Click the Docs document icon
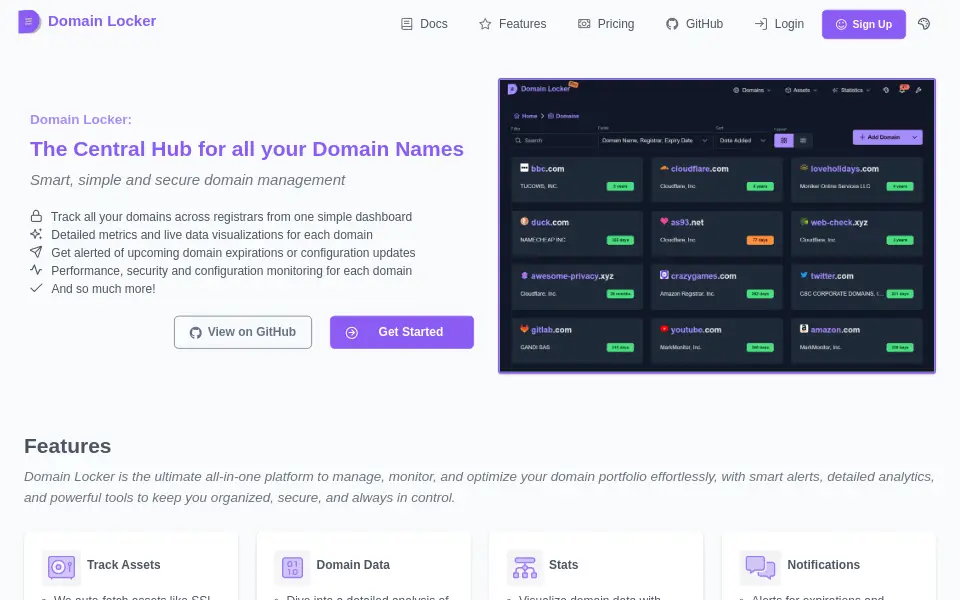The height and width of the screenshot is (600, 960). click(x=407, y=24)
